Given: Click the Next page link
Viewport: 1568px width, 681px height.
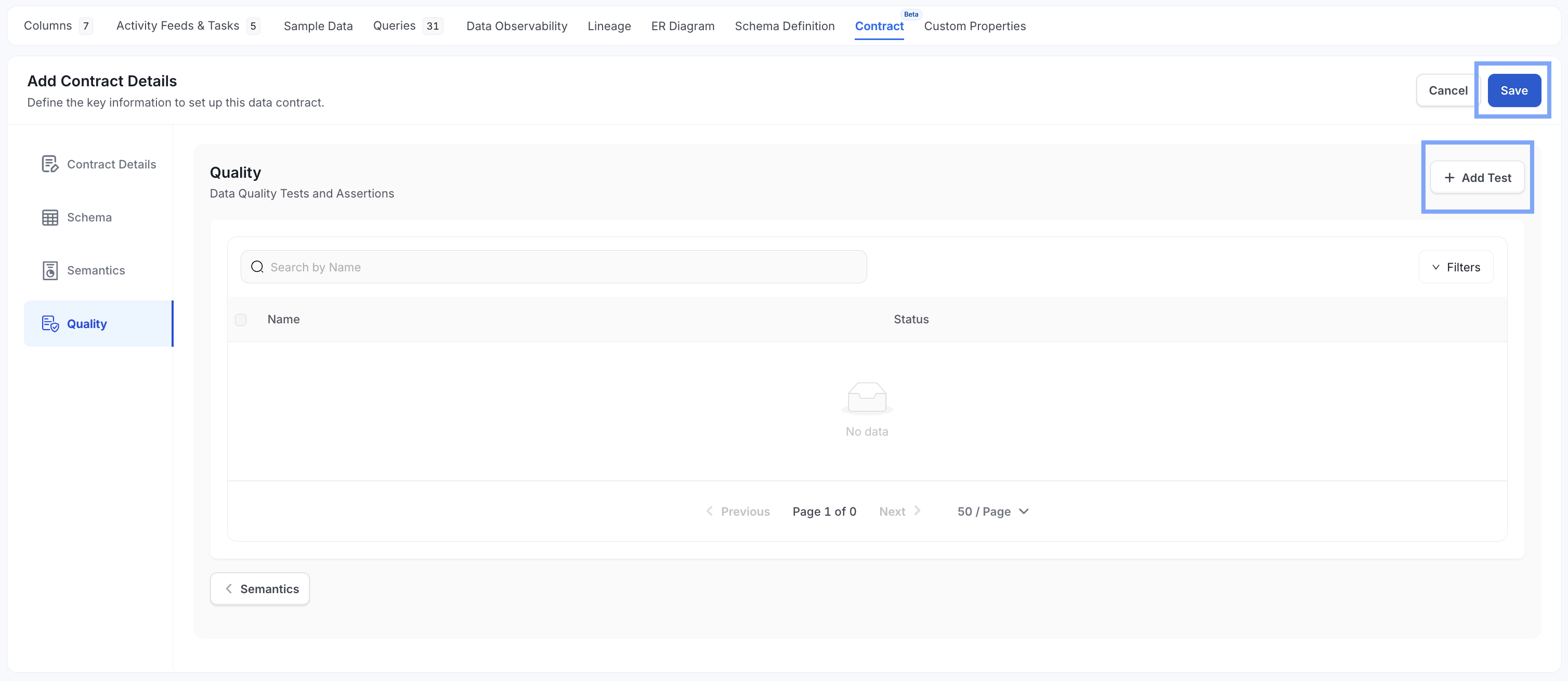Looking at the screenshot, I should [899, 511].
